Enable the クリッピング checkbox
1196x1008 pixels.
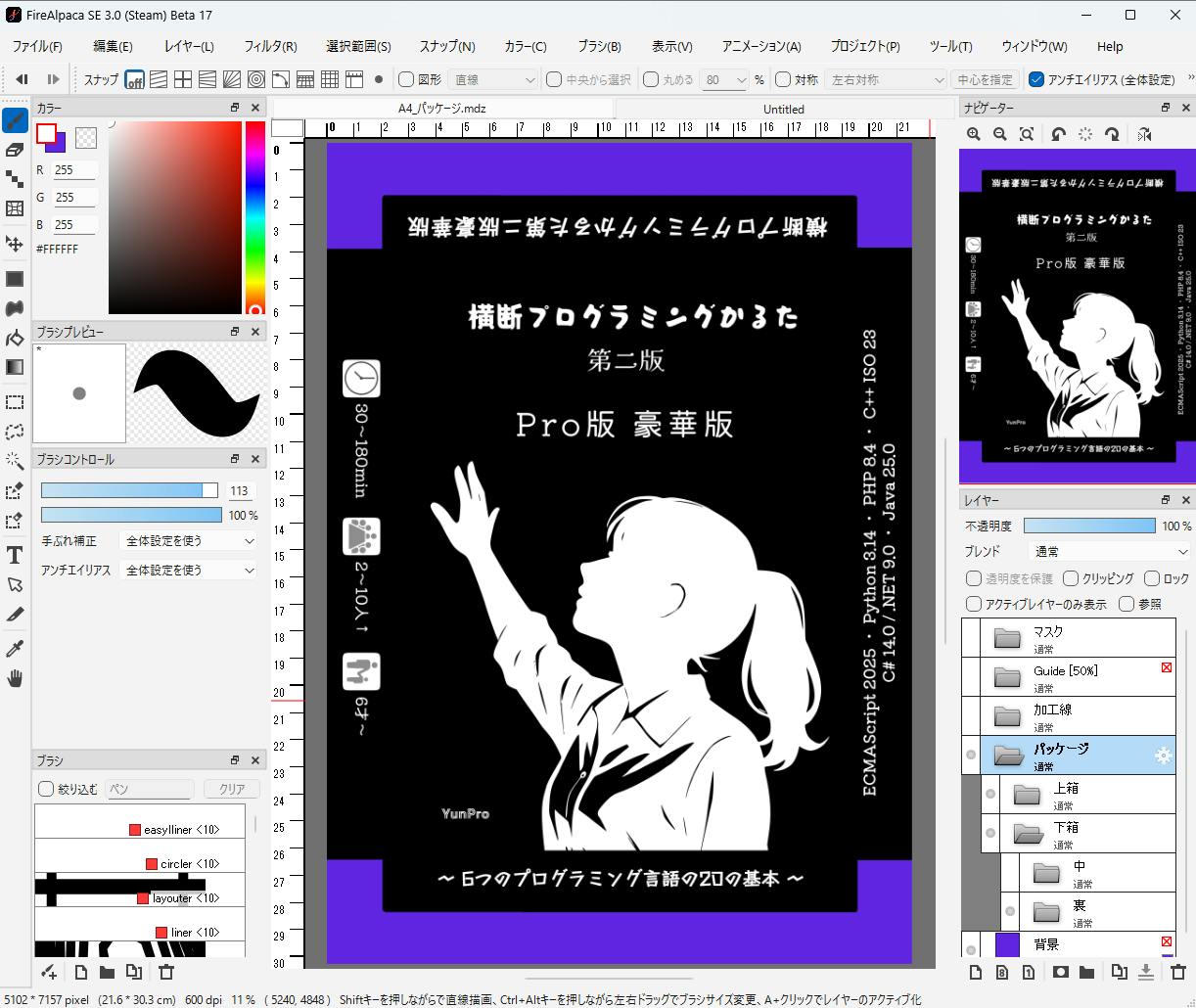(1071, 578)
